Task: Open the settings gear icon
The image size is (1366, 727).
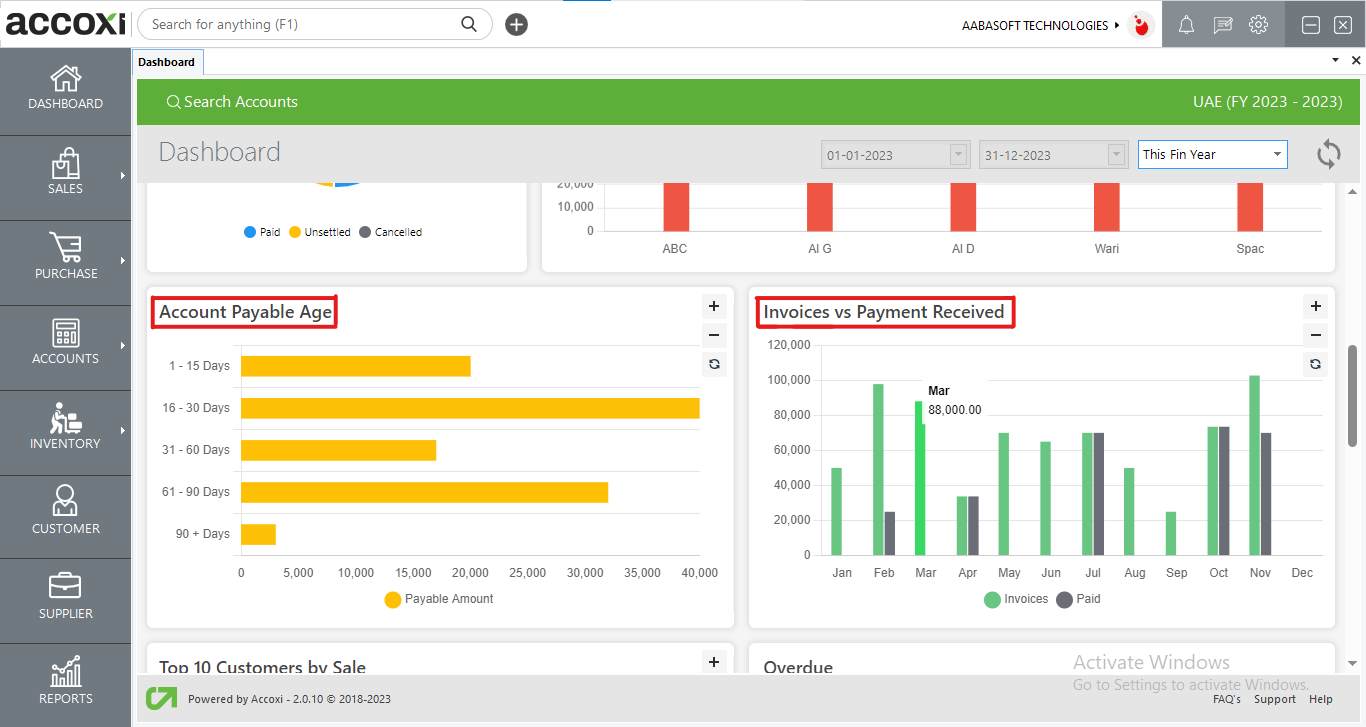Action: [1258, 25]
